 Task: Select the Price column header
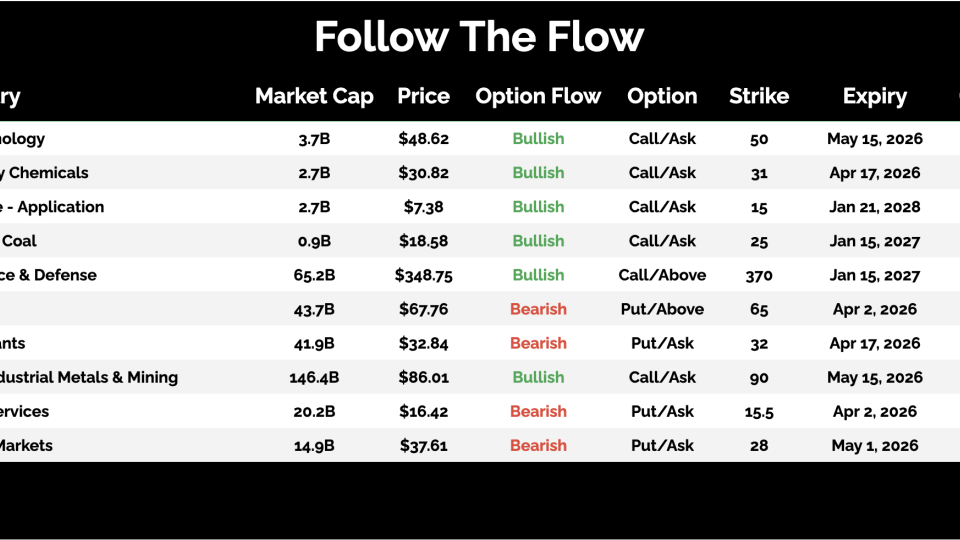(x=423, y=97)
